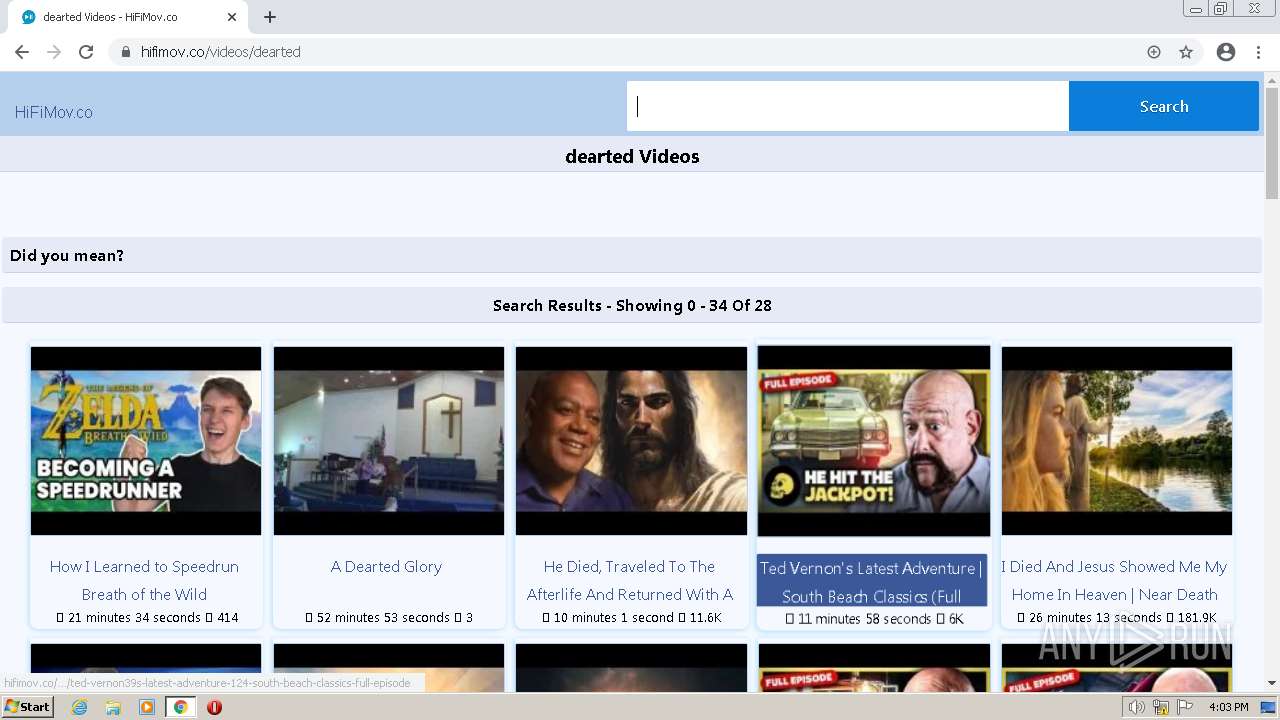This screenshot has height=720, width=1280.
Task: Switch to Chrome on the taskbar
Action: pyautogui.click(x=181, y=707)
